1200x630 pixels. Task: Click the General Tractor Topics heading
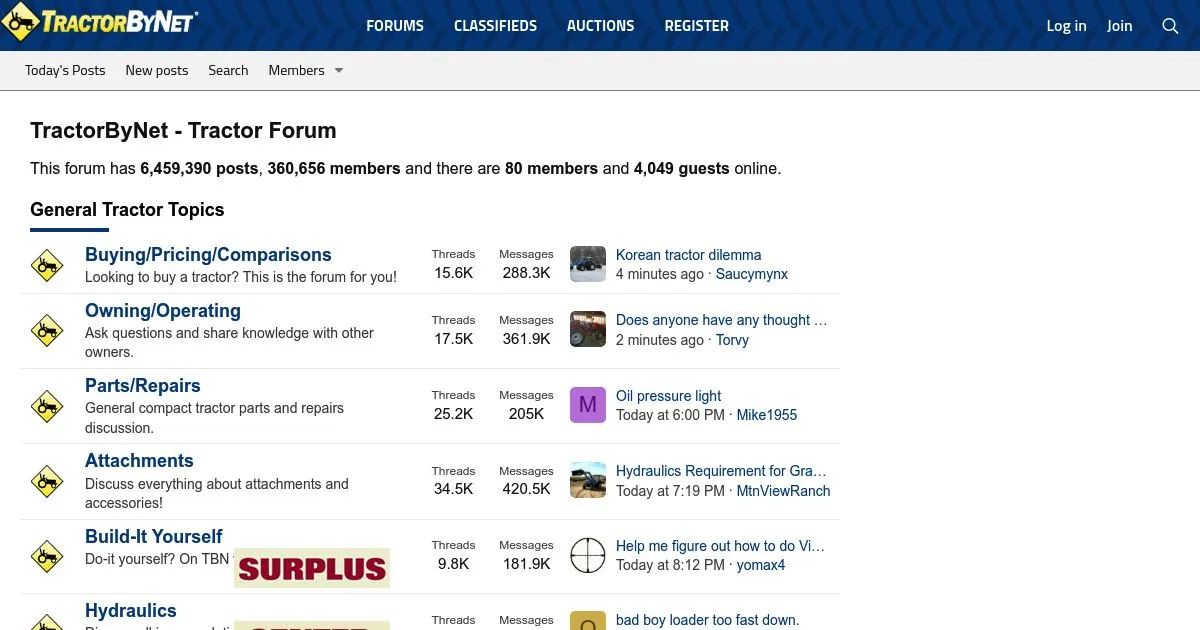click(127, 210)
